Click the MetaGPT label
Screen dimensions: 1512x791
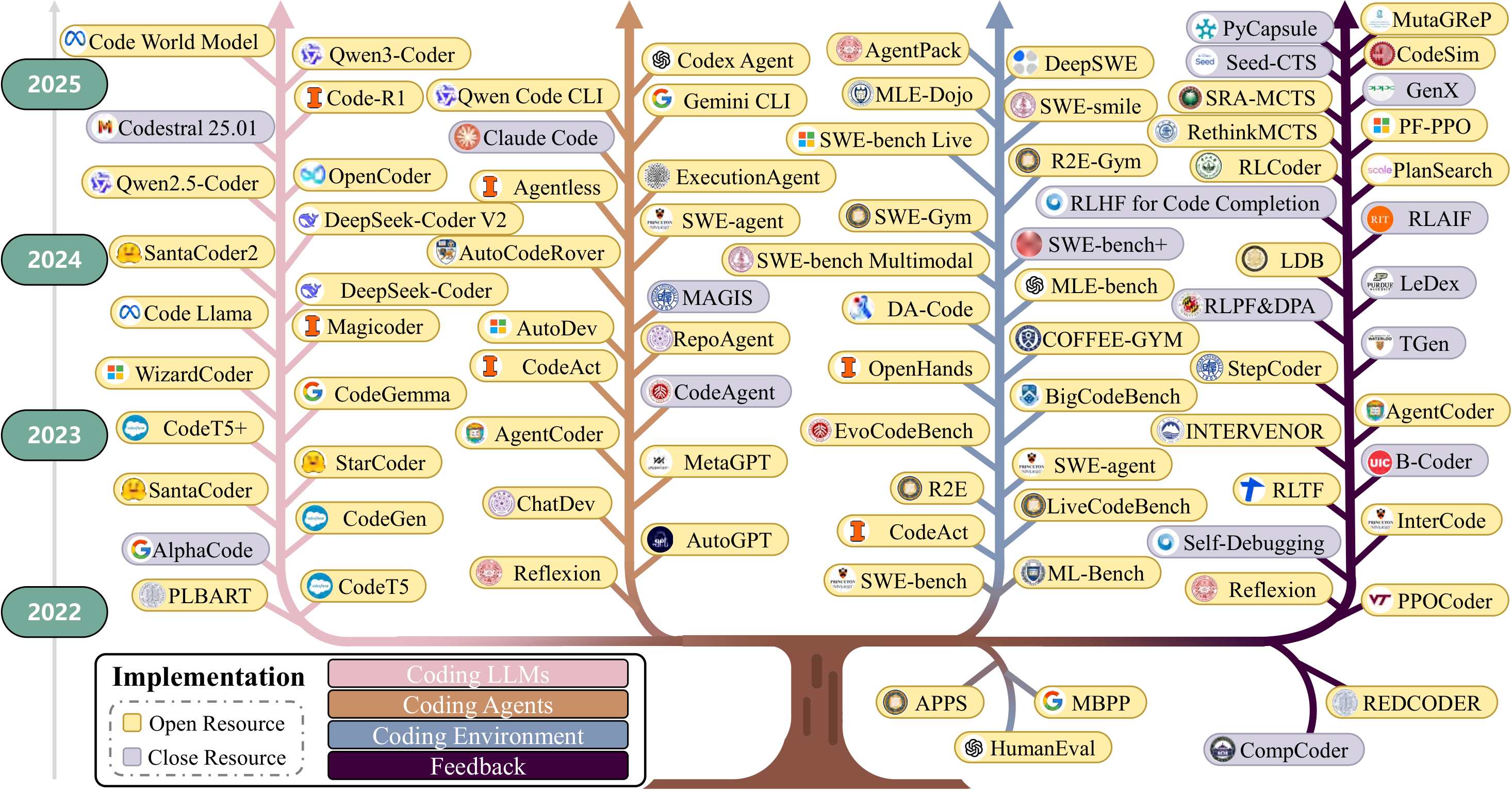coord(713,462)
